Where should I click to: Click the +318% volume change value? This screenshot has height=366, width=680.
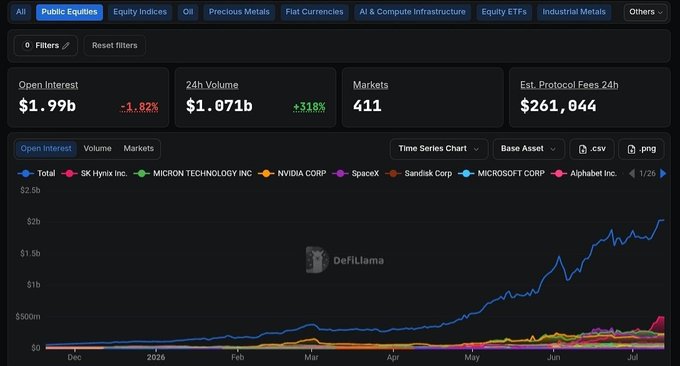tap(309, 107)
